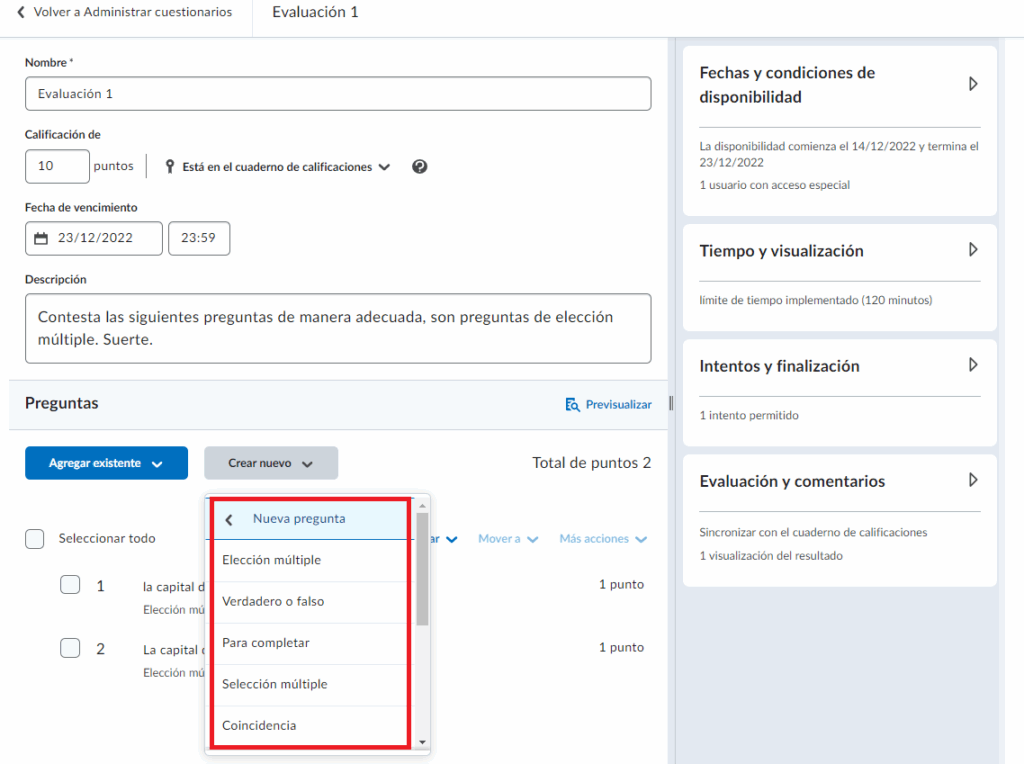
Task: Expand Evaluación y comentarios panel arrow
Action: [973, 480]
